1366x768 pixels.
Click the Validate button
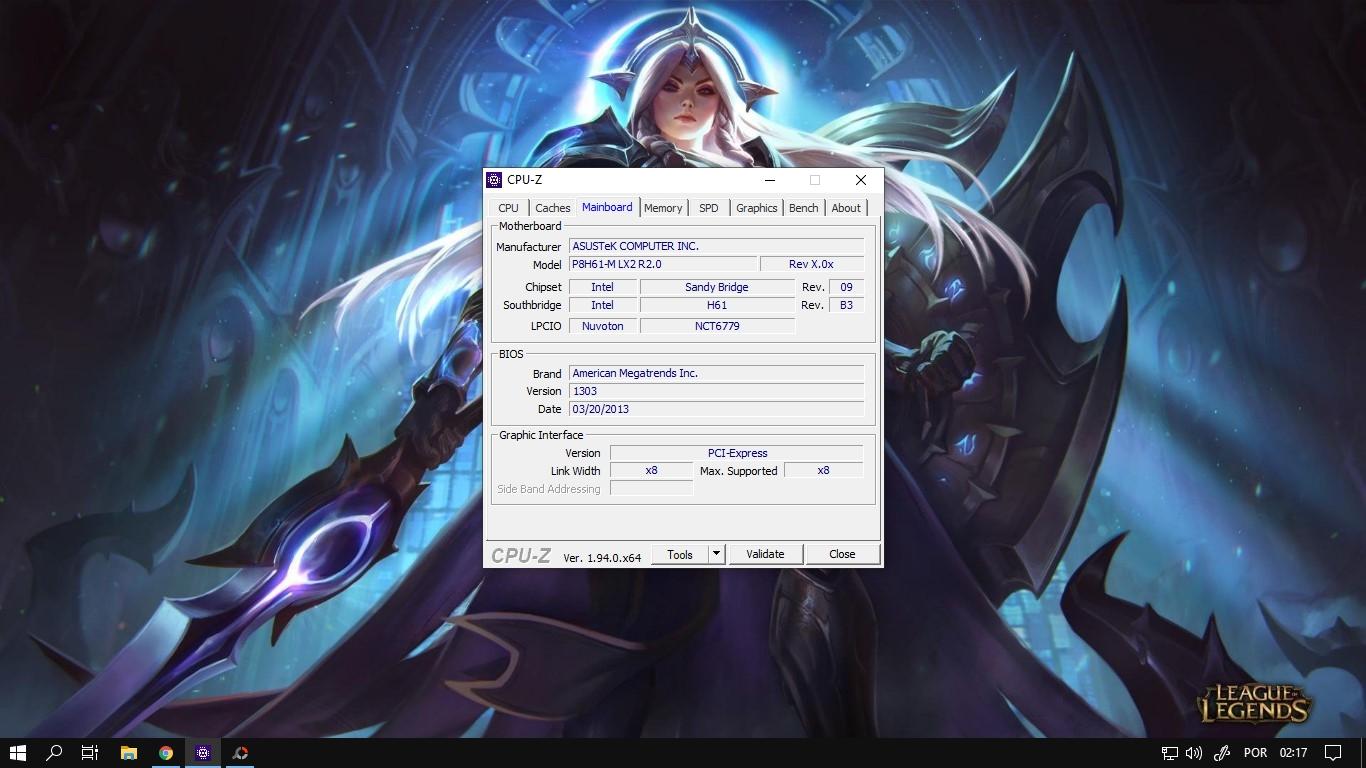765,554
